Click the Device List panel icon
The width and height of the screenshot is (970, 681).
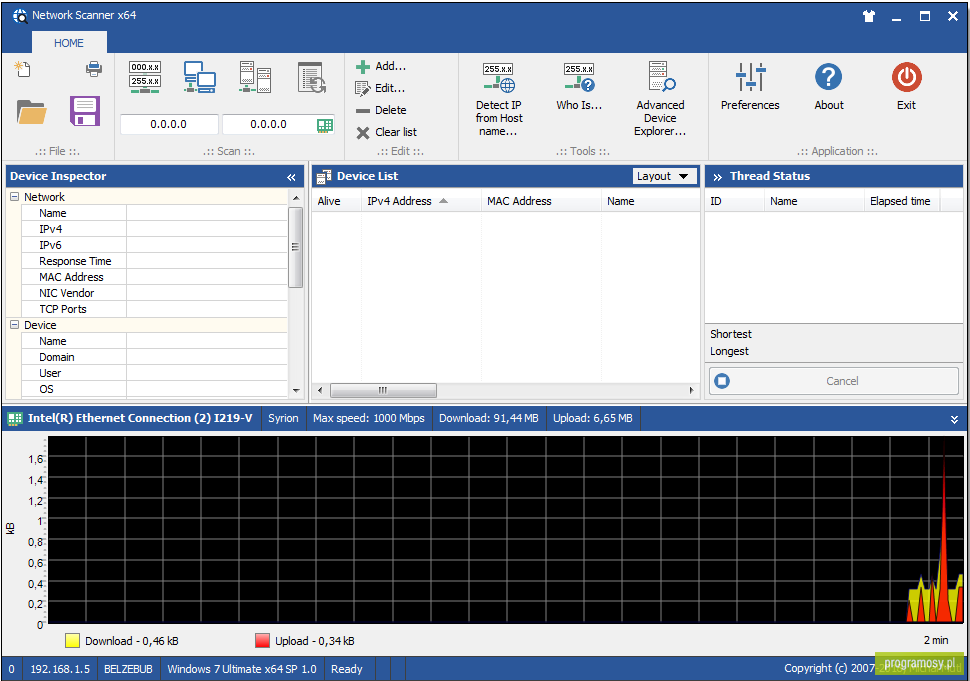[x=324, y=177]
